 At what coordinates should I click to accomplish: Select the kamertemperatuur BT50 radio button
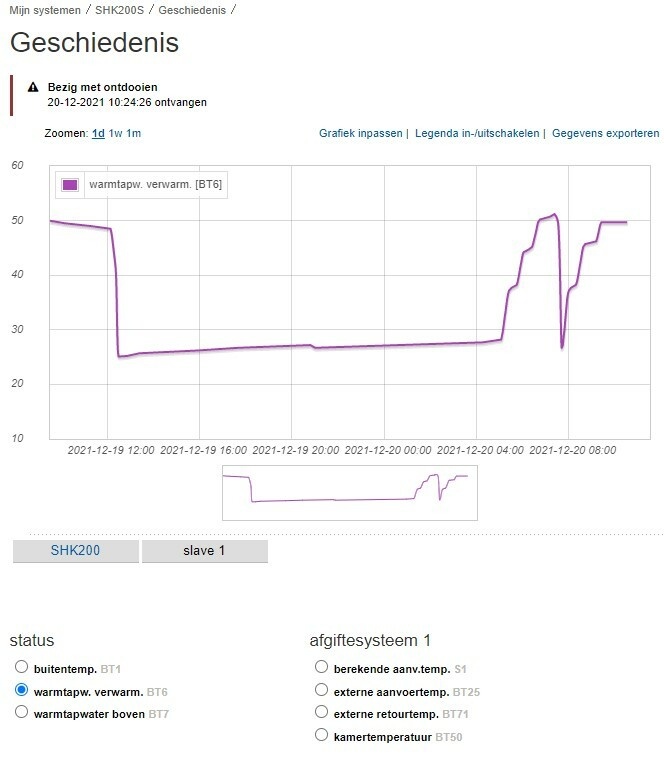coord(321,735)
